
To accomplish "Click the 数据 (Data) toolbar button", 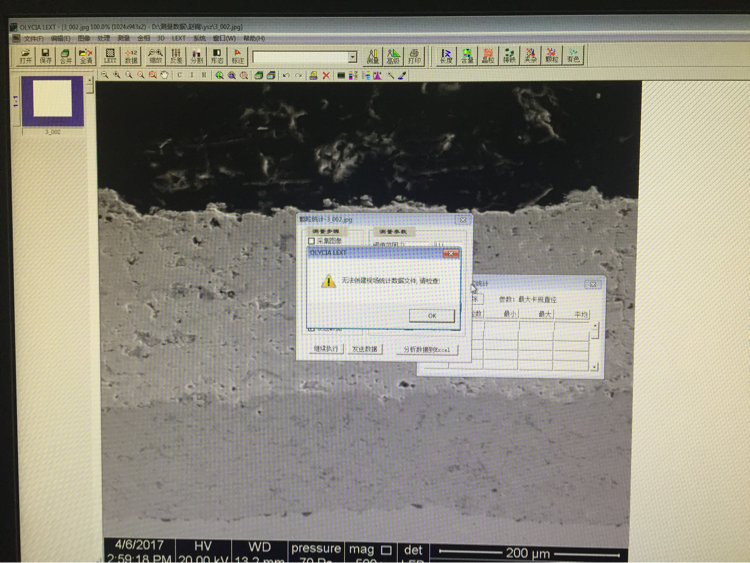I will coord(131,56).
